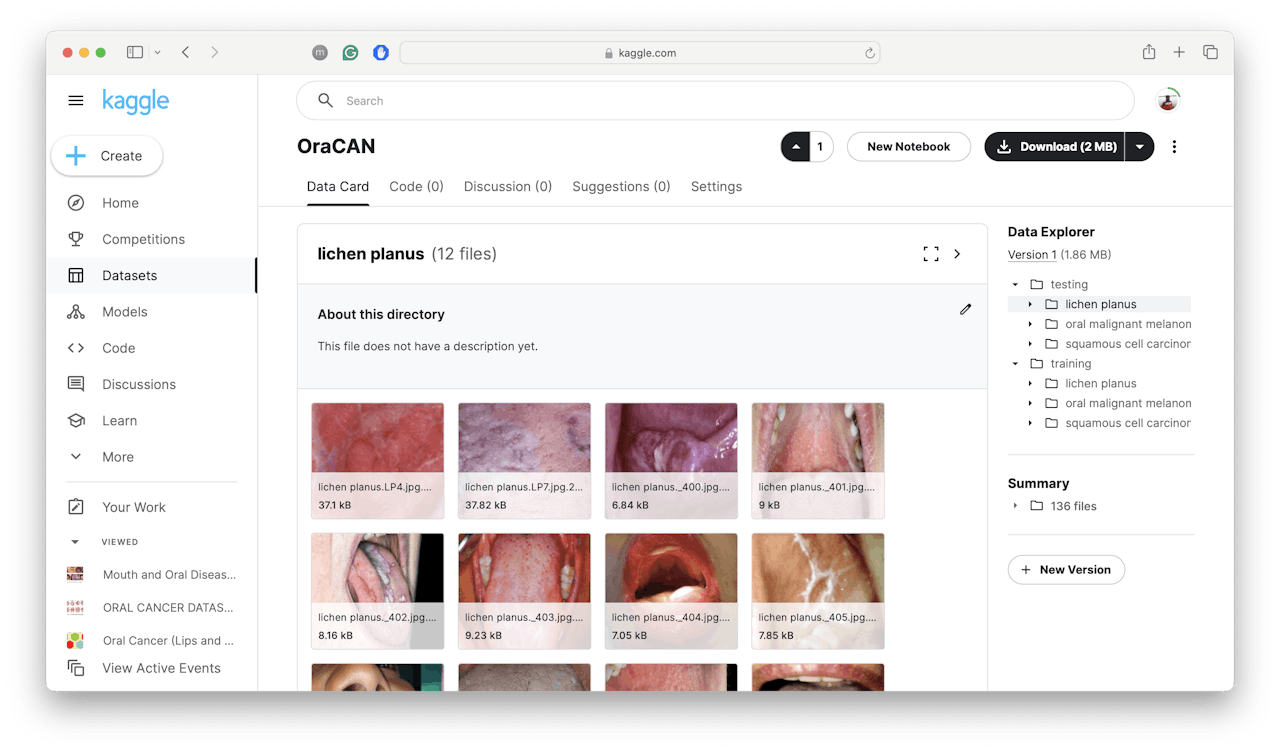
Task: Open the three-dot more options menu
Action: point(1174,147)
